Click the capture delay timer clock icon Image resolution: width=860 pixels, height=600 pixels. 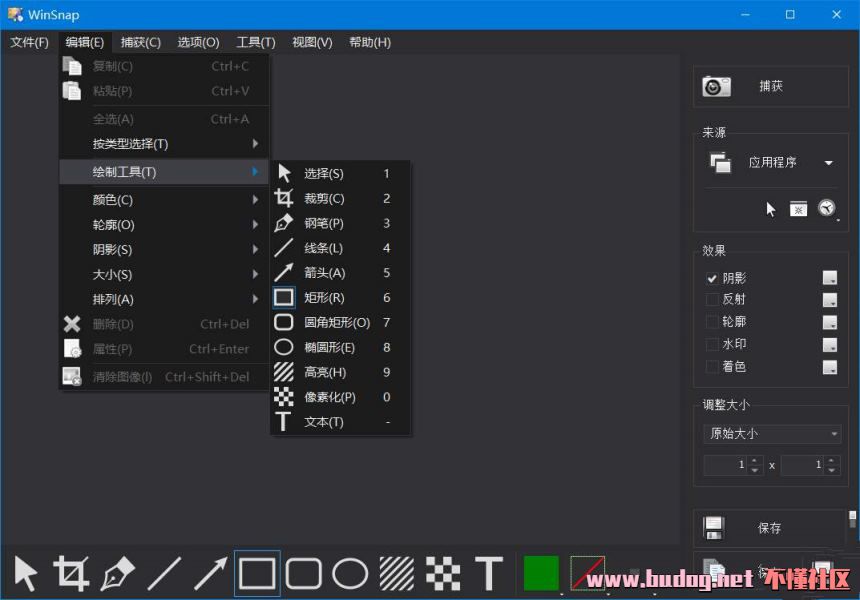pyautogui.click(x=827, y=208)
